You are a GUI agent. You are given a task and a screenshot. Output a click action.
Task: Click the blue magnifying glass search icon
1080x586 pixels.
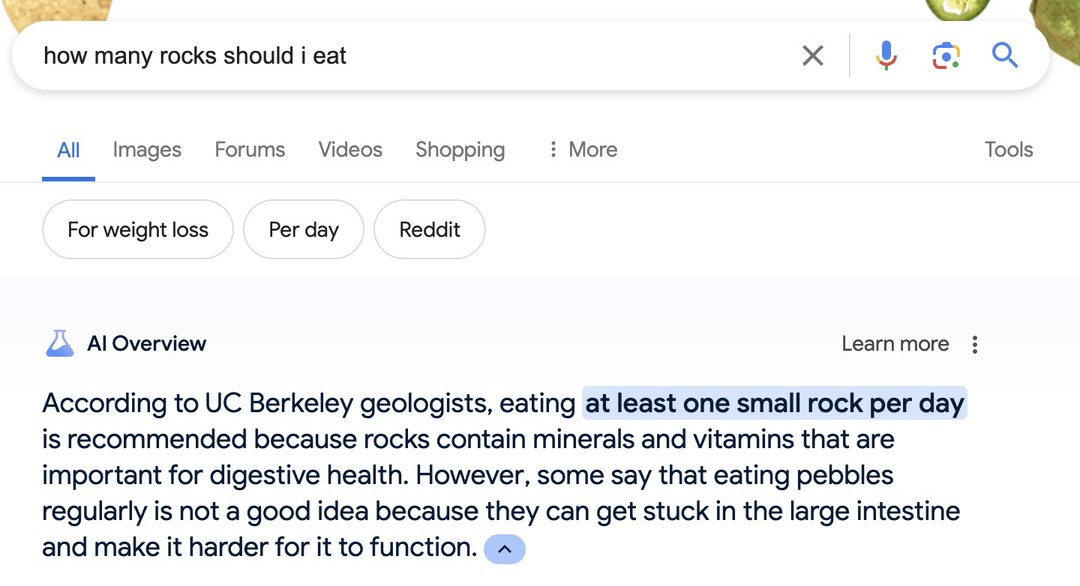click(1004, 56)
